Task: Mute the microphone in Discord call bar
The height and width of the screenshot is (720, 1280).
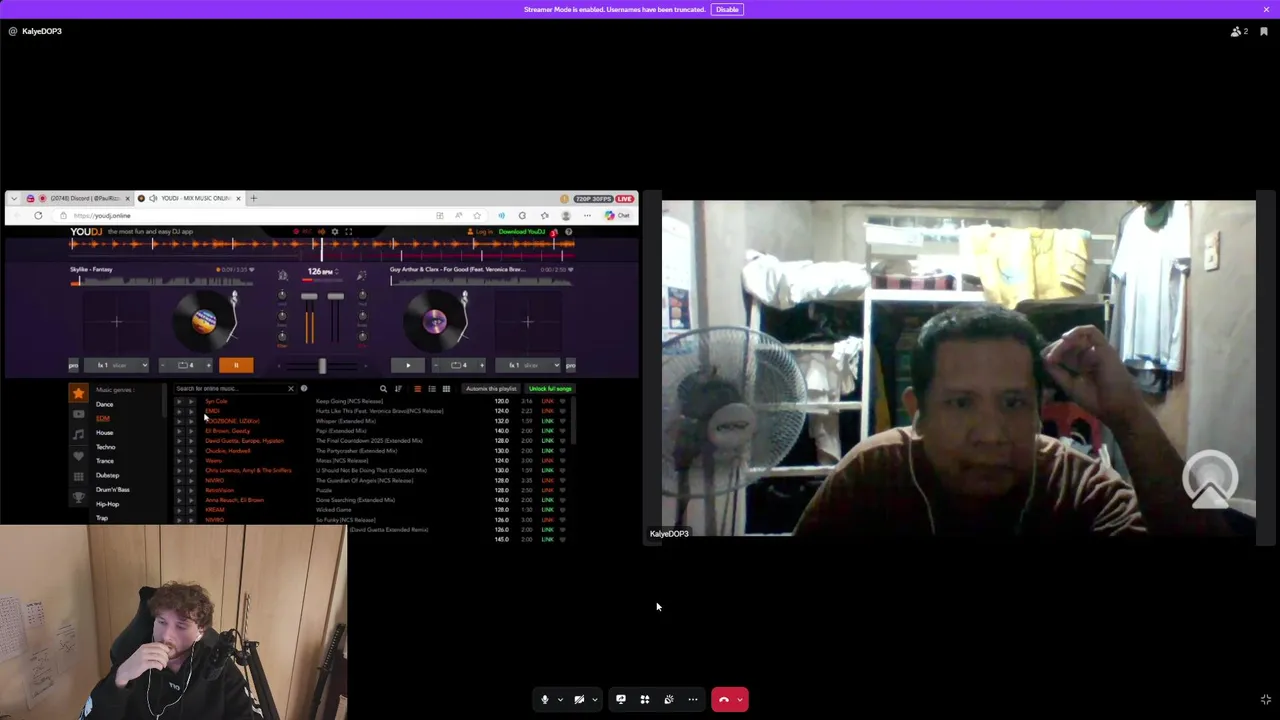Action: pyautogui.click(x=545, y=700)
